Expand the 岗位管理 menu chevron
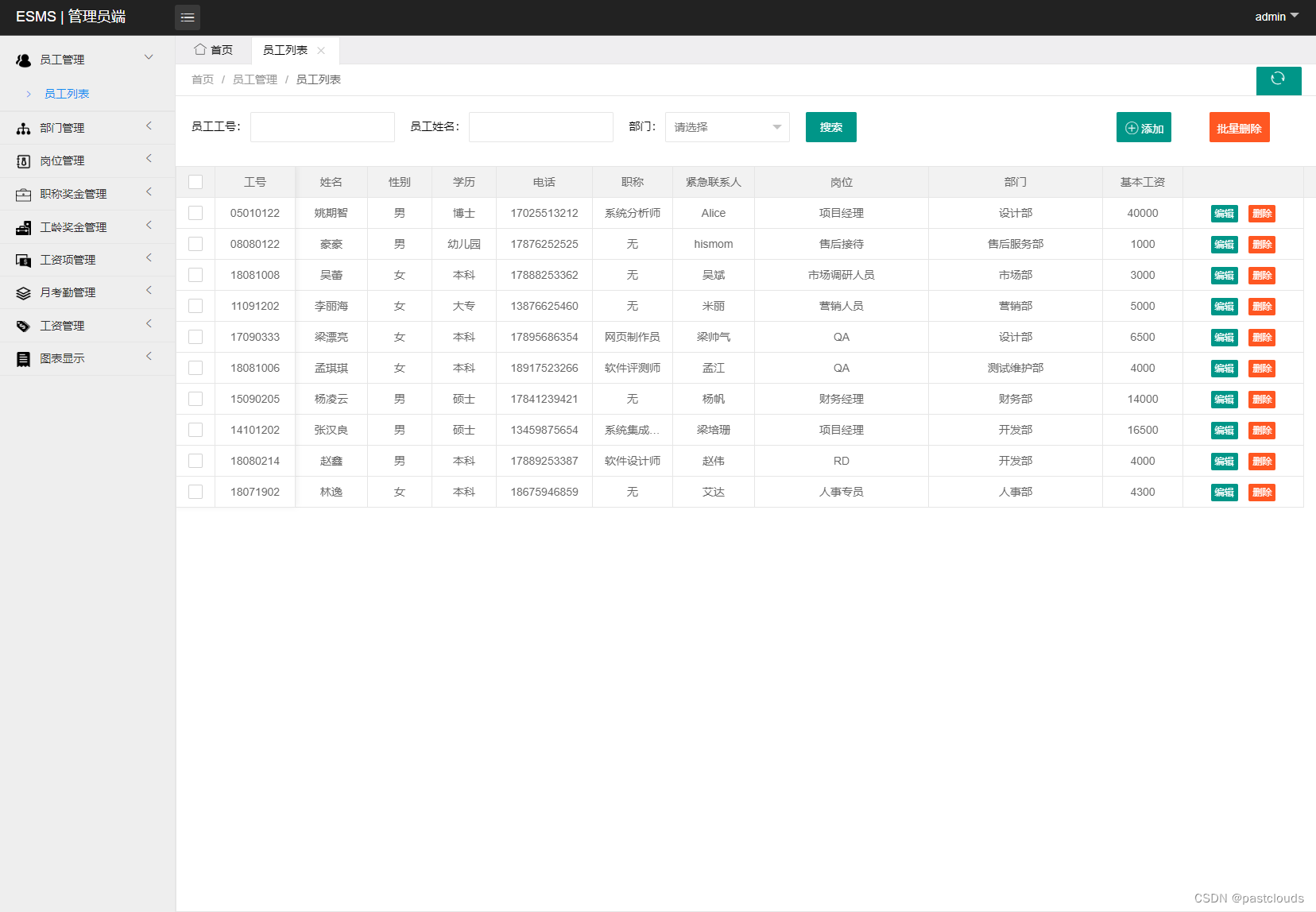 tap(149, 159)
